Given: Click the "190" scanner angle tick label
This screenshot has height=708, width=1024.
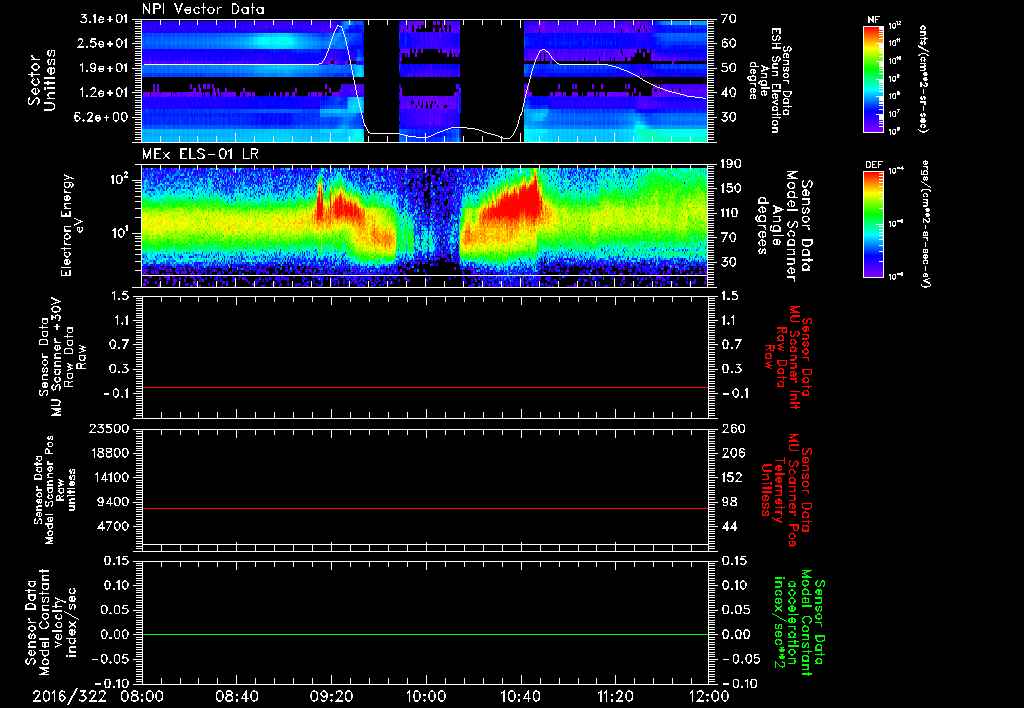Looking at the screenshot, I should (732, 164).
